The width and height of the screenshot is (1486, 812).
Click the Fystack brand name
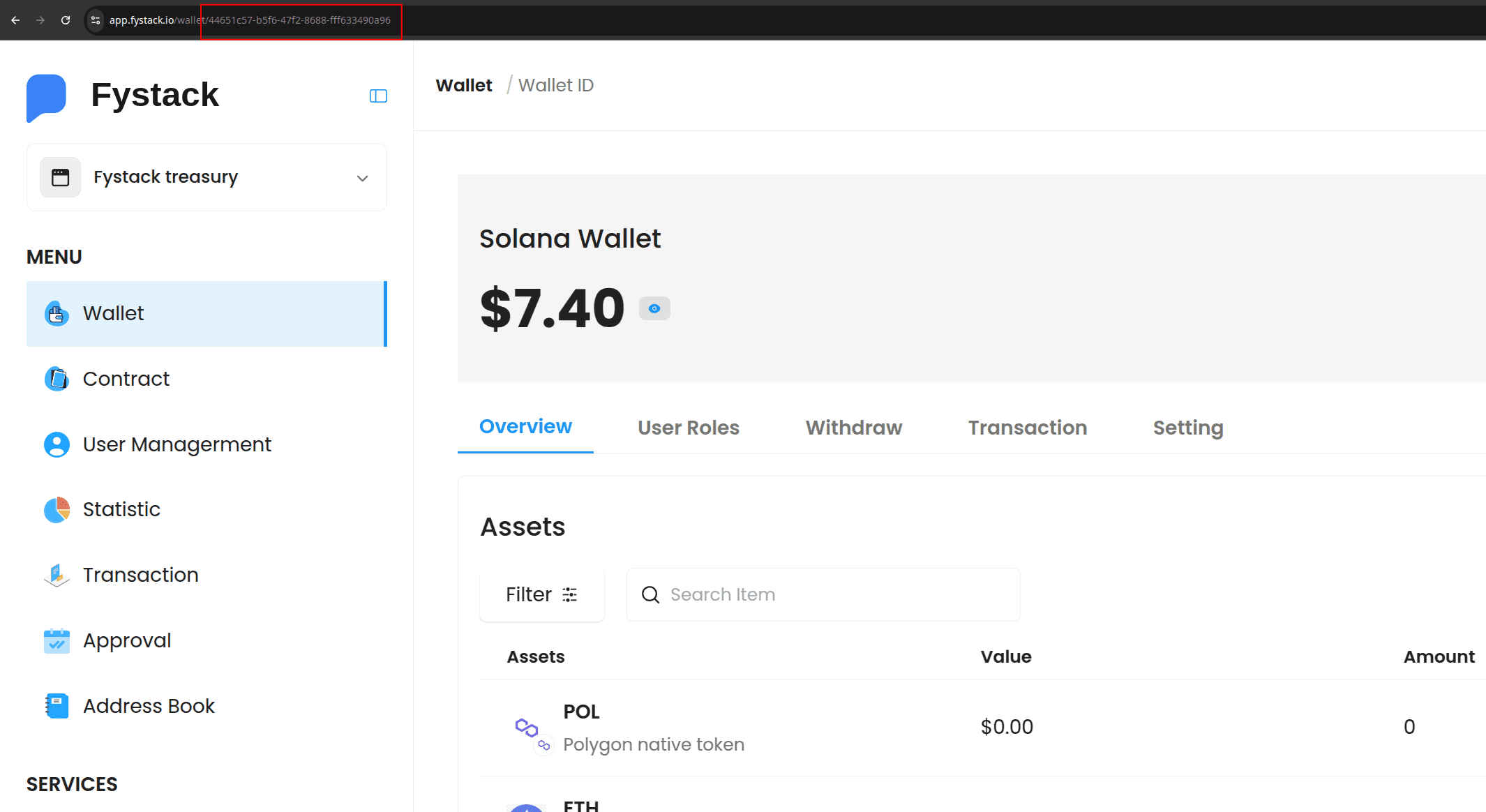[x=155, y=95]
